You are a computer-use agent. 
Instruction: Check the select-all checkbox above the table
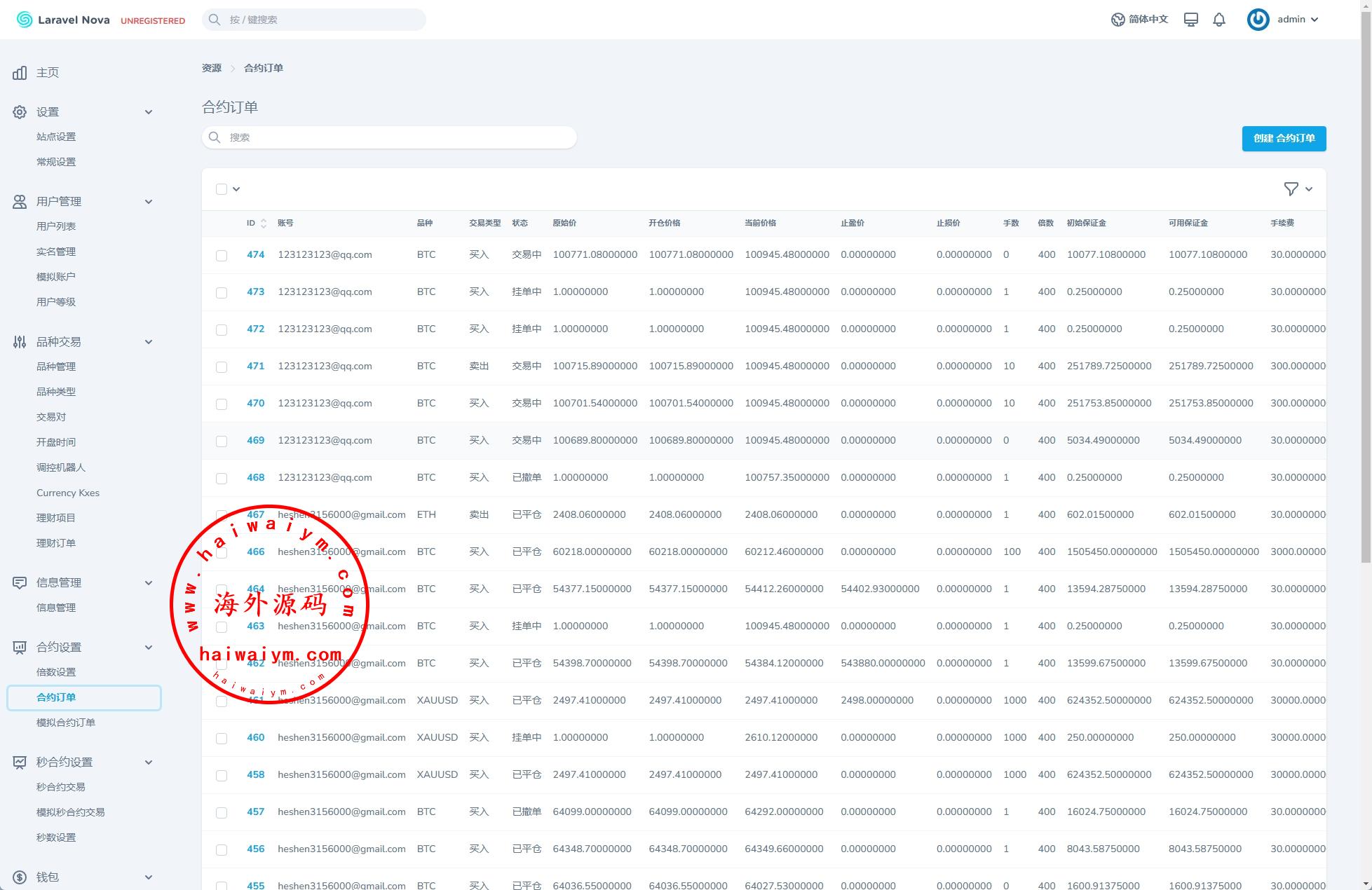tap(222, 189)
